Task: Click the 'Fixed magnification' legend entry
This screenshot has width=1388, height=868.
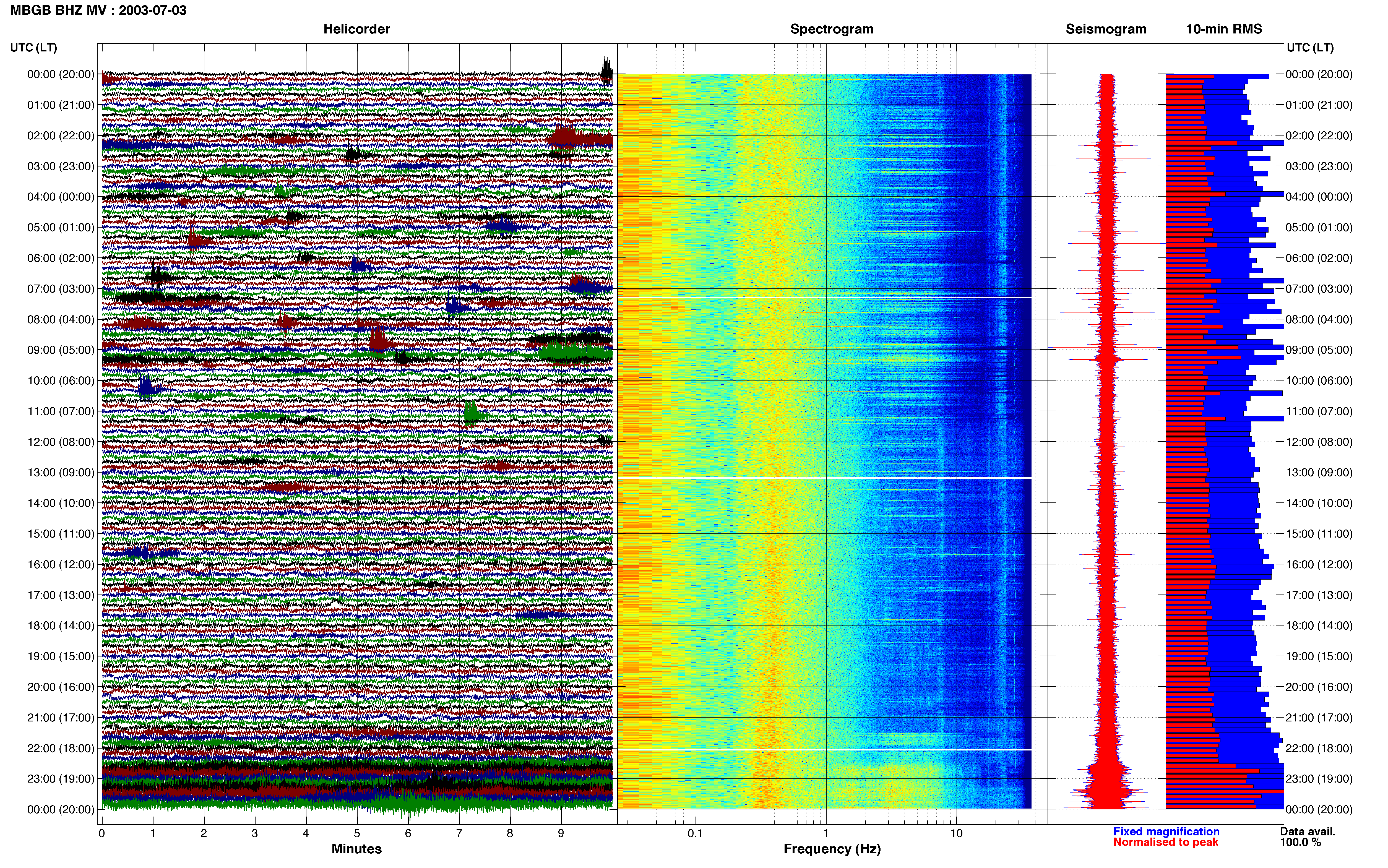Action: click(1166, 831)
